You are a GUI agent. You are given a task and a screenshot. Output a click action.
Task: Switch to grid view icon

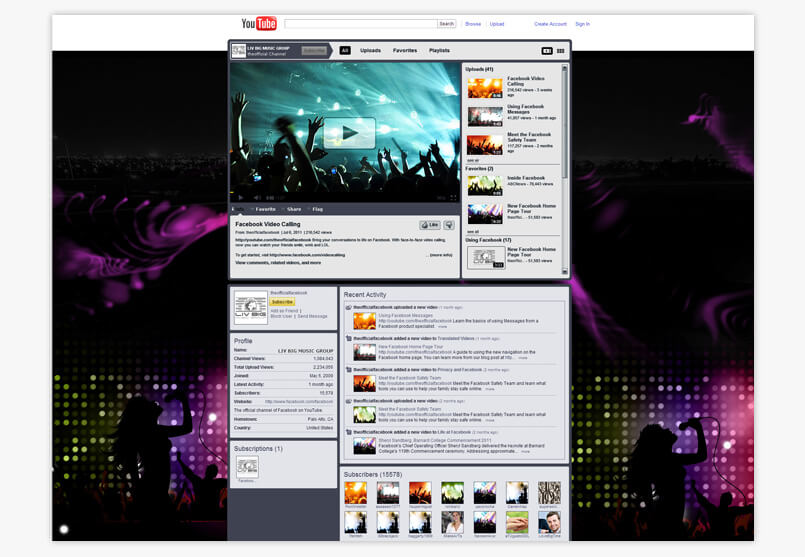(561, 51)
